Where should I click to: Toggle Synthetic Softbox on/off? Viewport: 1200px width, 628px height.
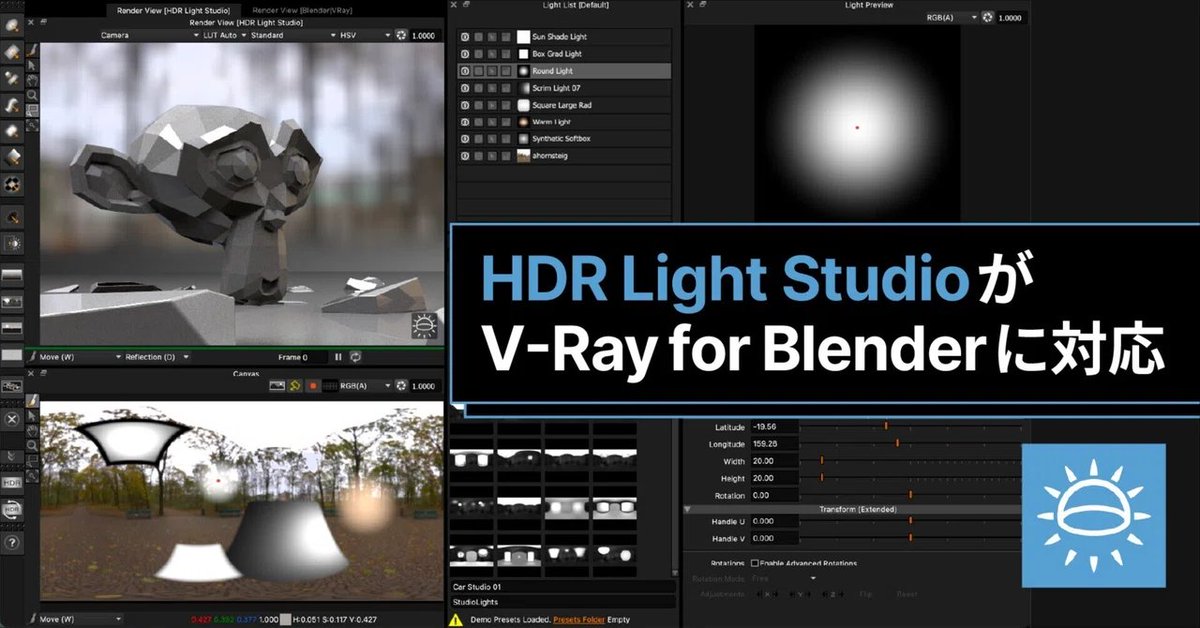coord(465,139)
